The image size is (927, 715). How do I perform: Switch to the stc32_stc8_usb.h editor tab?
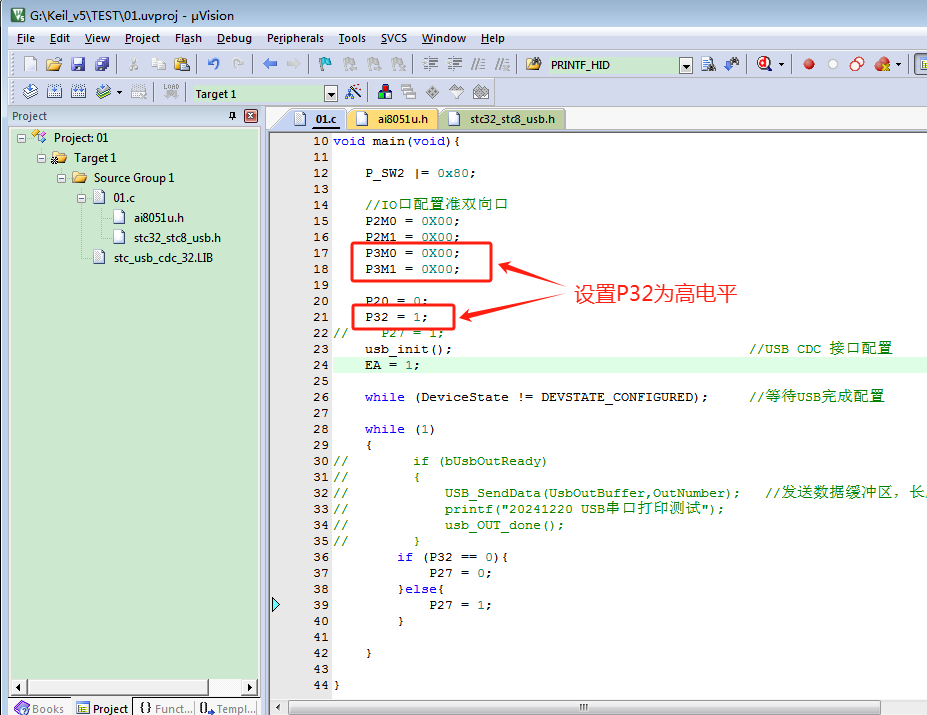click(503, 119)
